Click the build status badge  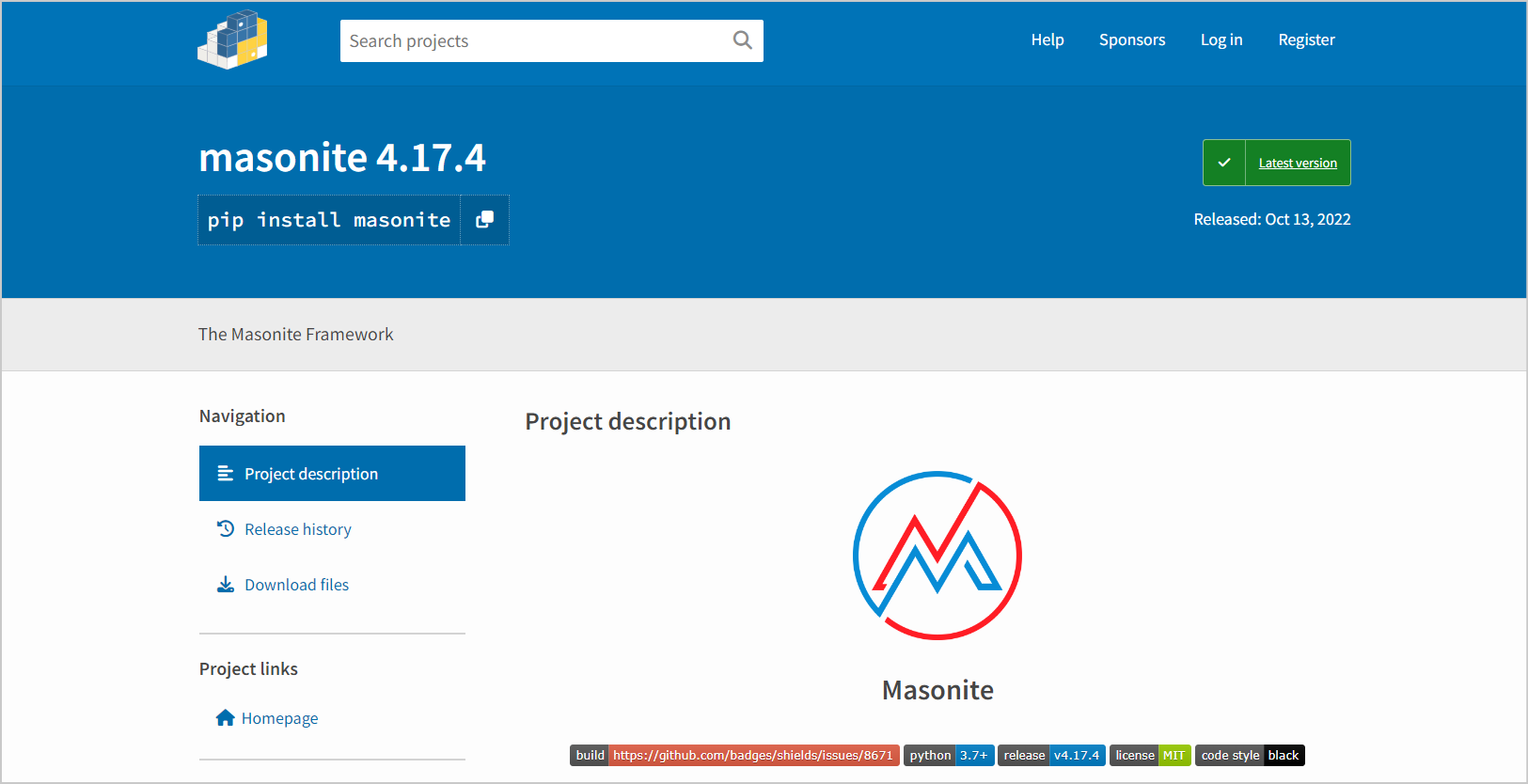[x=734, y=756]
